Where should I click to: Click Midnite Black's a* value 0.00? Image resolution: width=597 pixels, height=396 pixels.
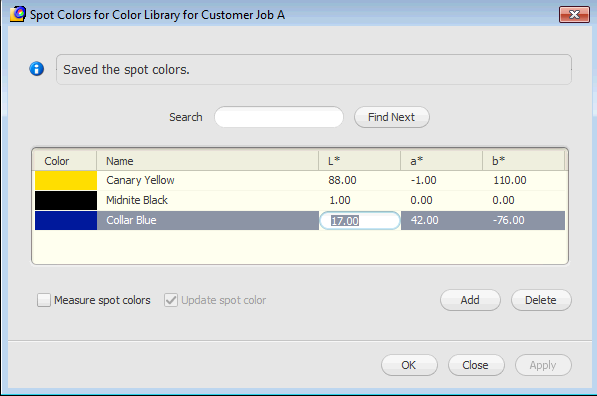point(421,200)
